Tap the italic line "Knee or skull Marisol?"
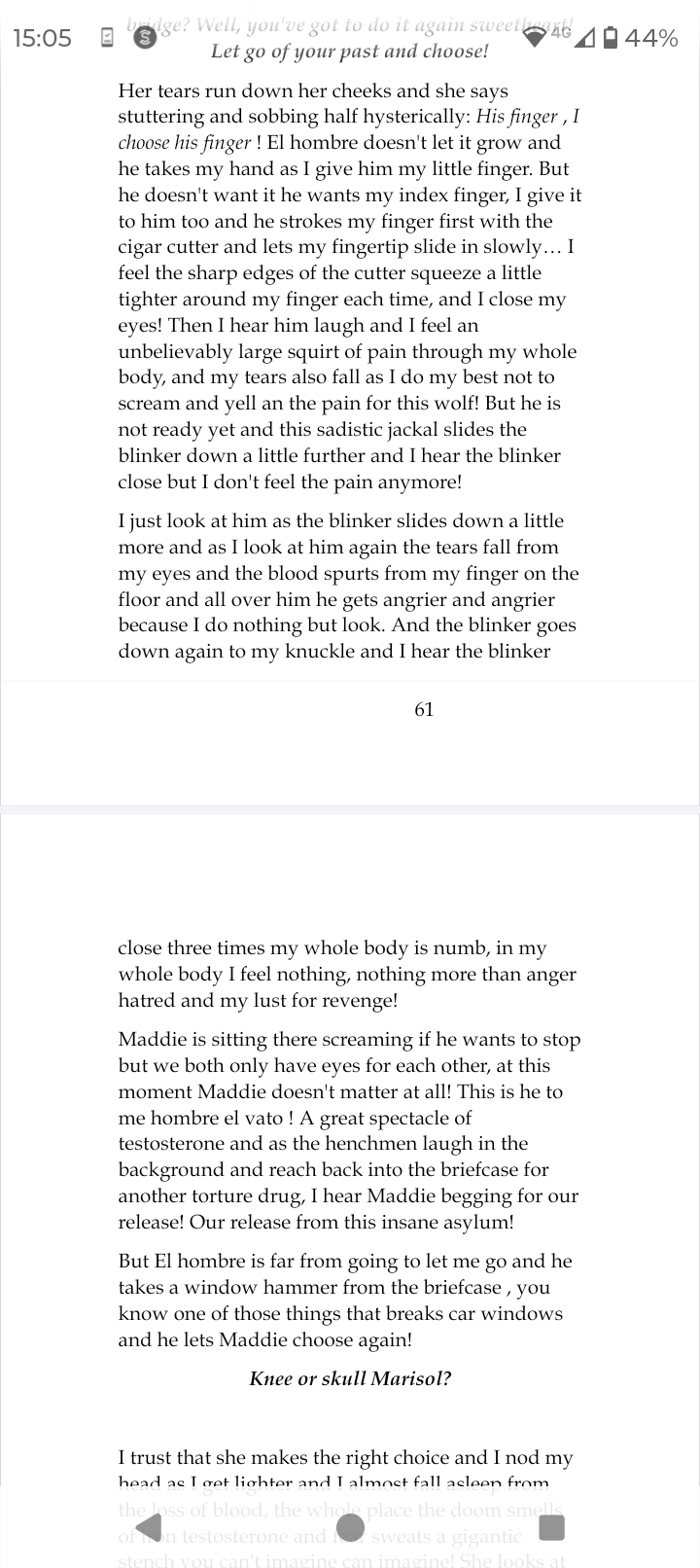 point(350,1378)
